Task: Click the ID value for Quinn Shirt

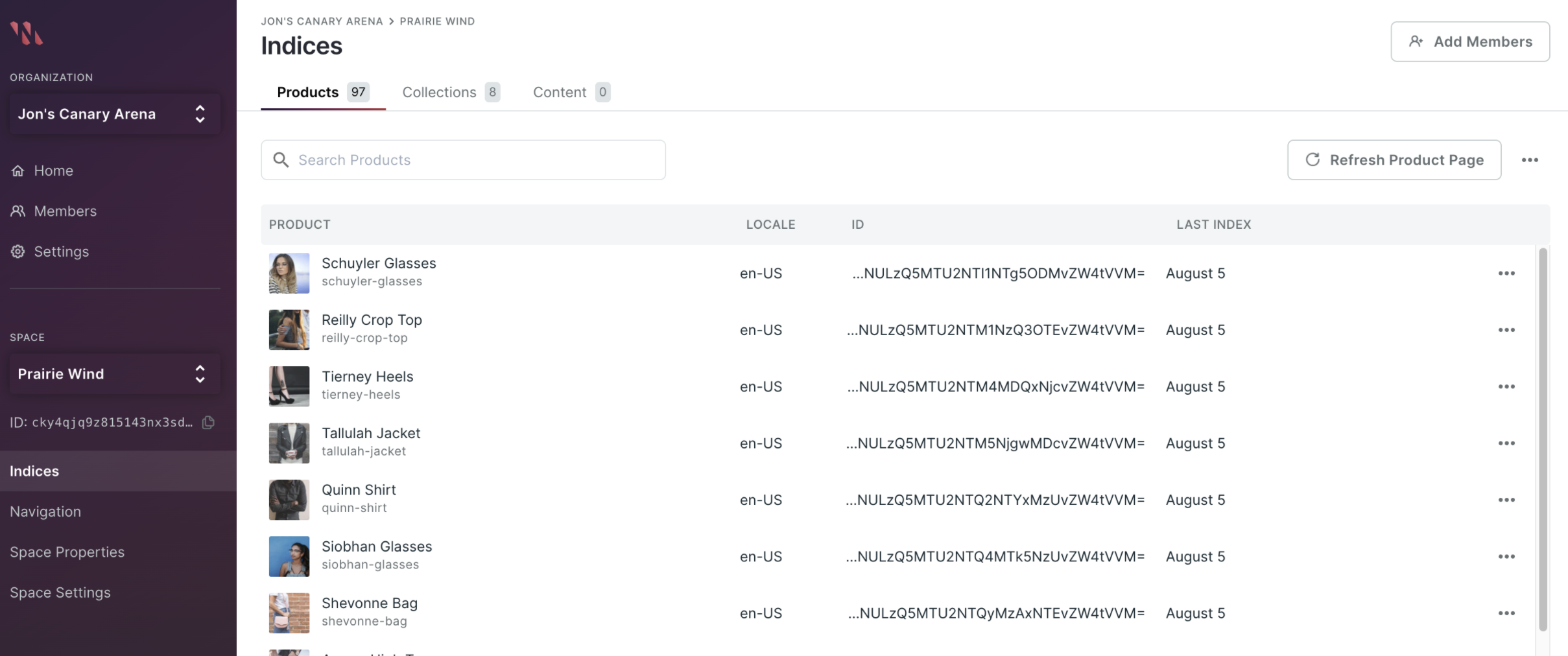Action: [995, 500]
